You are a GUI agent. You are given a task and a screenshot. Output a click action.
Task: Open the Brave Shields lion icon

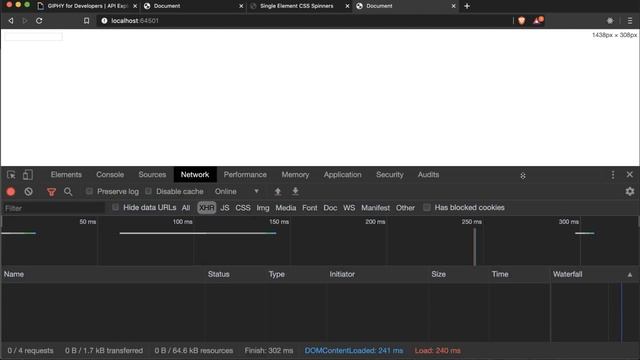coord(522,20)
